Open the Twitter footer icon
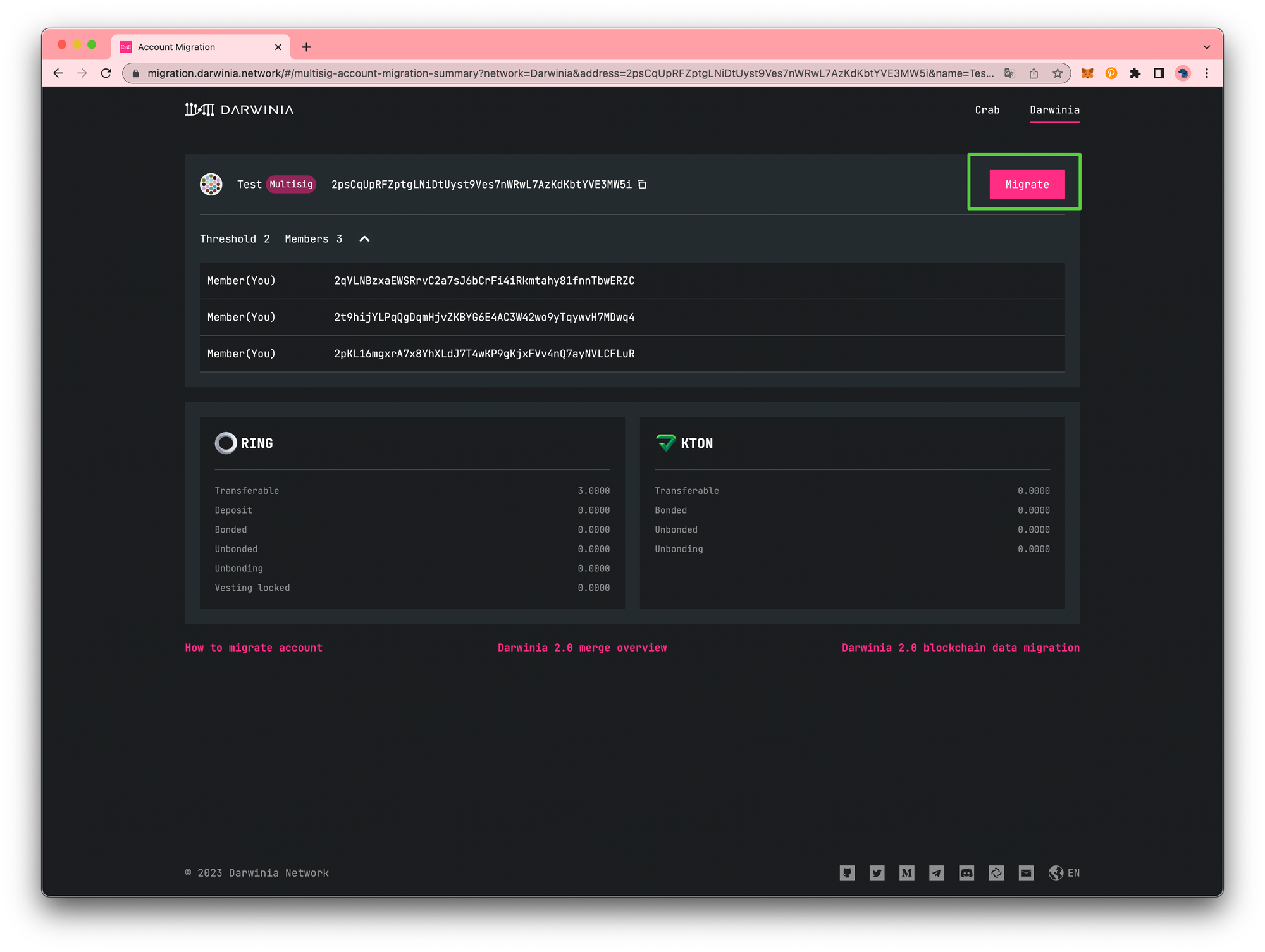Screen dimensions: 1265x952 click(877, 873)
